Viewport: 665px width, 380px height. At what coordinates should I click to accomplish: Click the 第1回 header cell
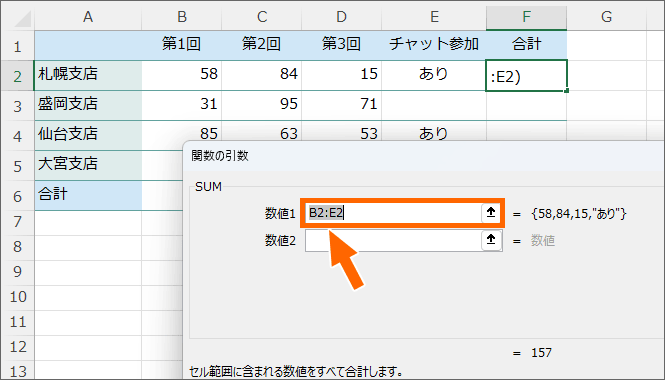pyautogui.click(x=182, y=45)
